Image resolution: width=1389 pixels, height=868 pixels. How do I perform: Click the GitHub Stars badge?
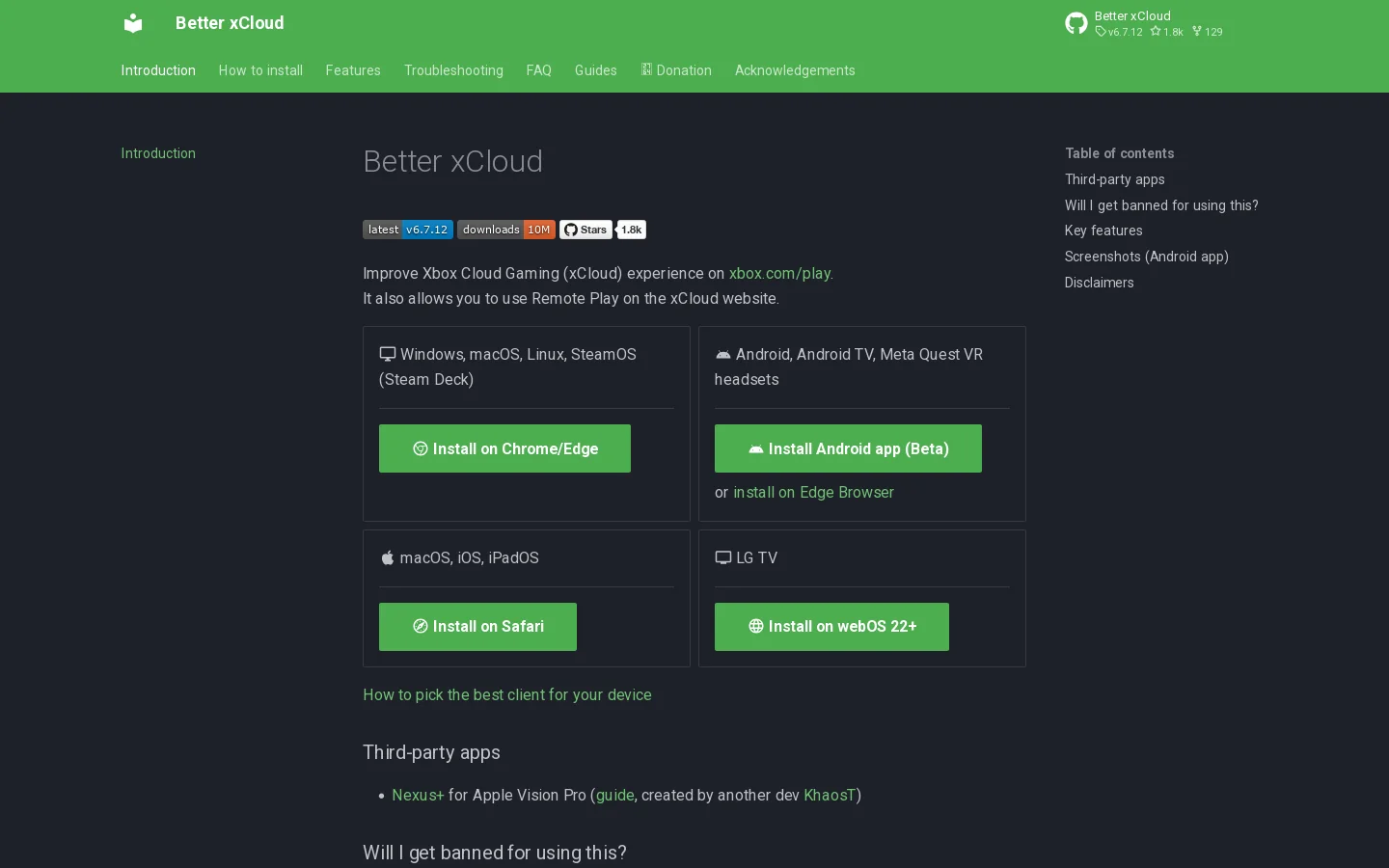point(586,230)
